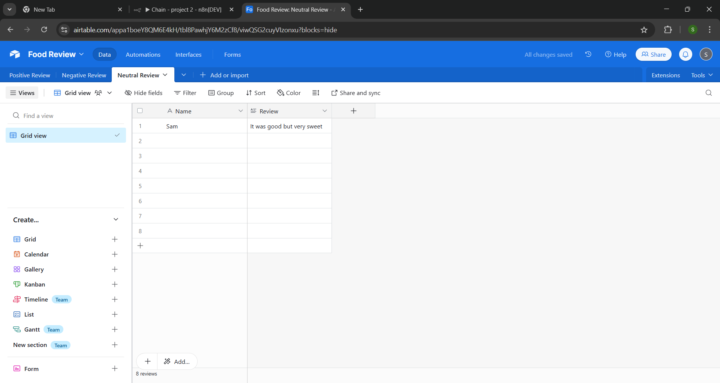Open the Tools dropdown
Viewport: 720px width, 383px height.
(x=702, y=75)
